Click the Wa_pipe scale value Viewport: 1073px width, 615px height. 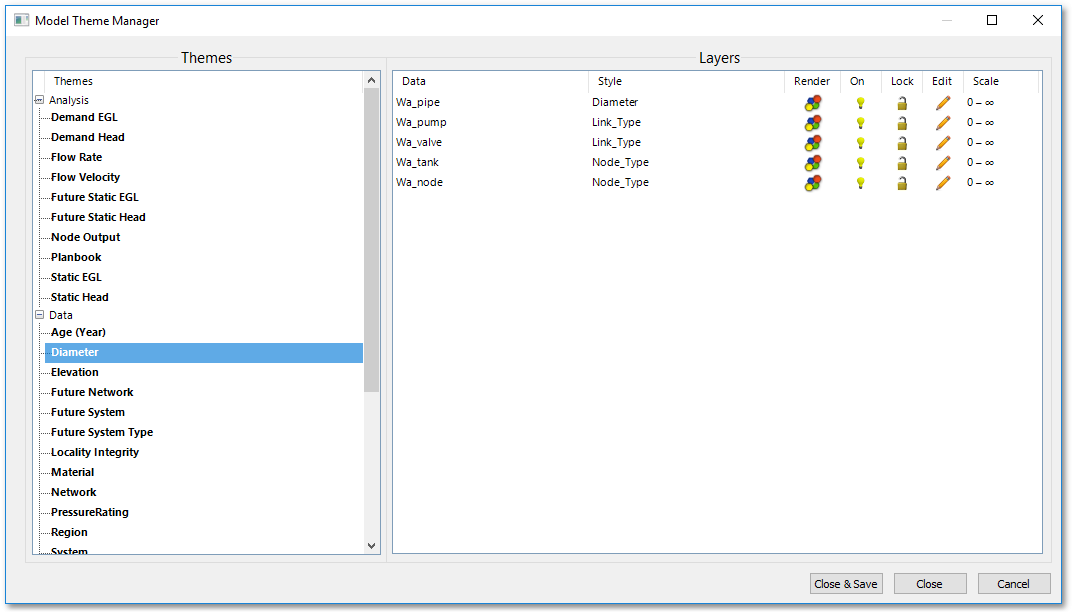[980, 103]
